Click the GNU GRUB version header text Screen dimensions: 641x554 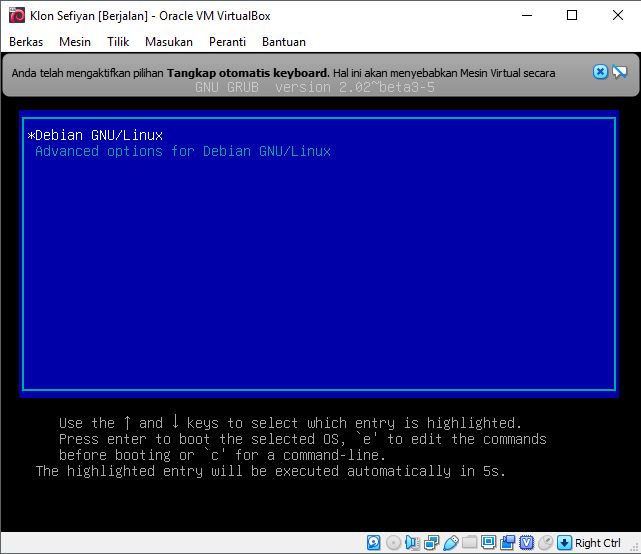(x=315, y=87)
